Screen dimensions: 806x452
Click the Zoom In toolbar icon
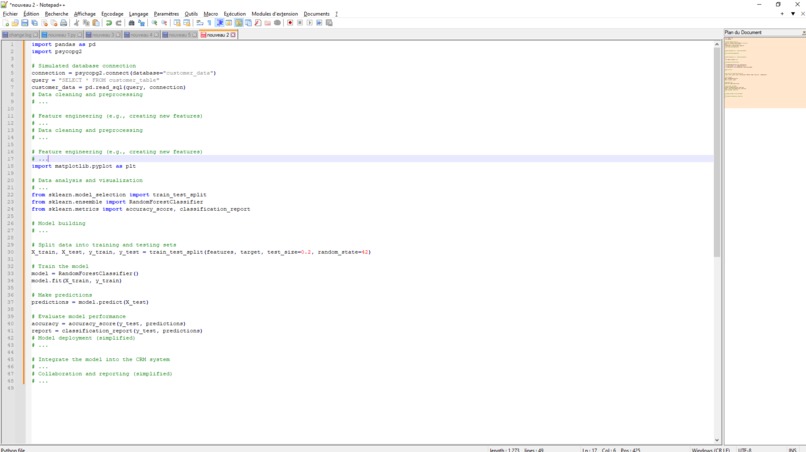click(154, 23)
